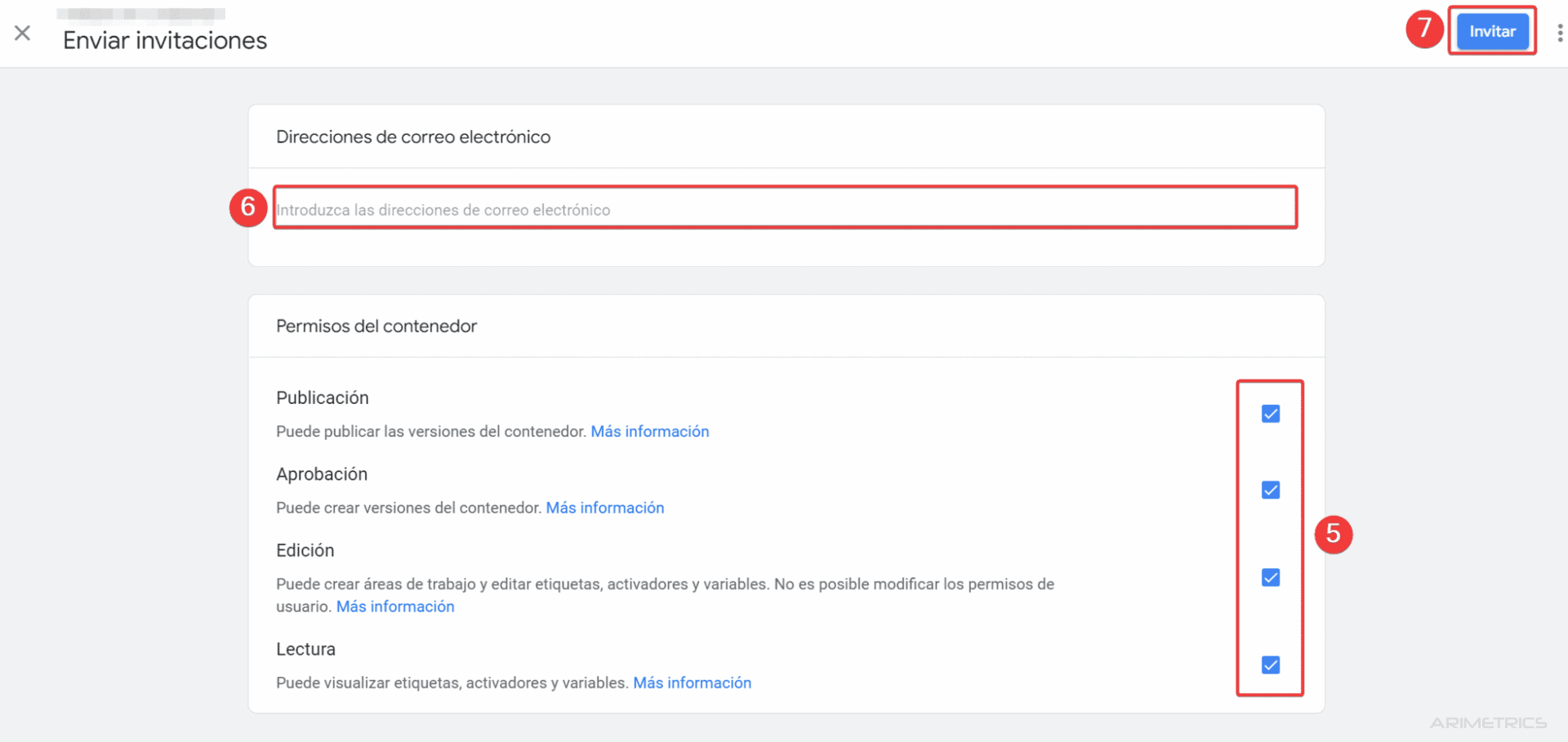Uncheck the Publicación permission
Image resolution: width=1568 pixels, height=742 pixels.
tap(1270, 414)
